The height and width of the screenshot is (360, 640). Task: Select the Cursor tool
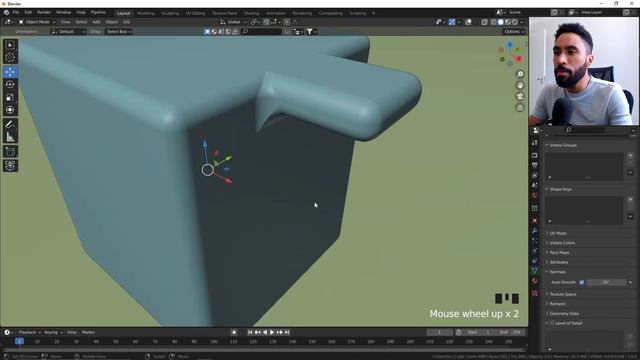(10, 58)
